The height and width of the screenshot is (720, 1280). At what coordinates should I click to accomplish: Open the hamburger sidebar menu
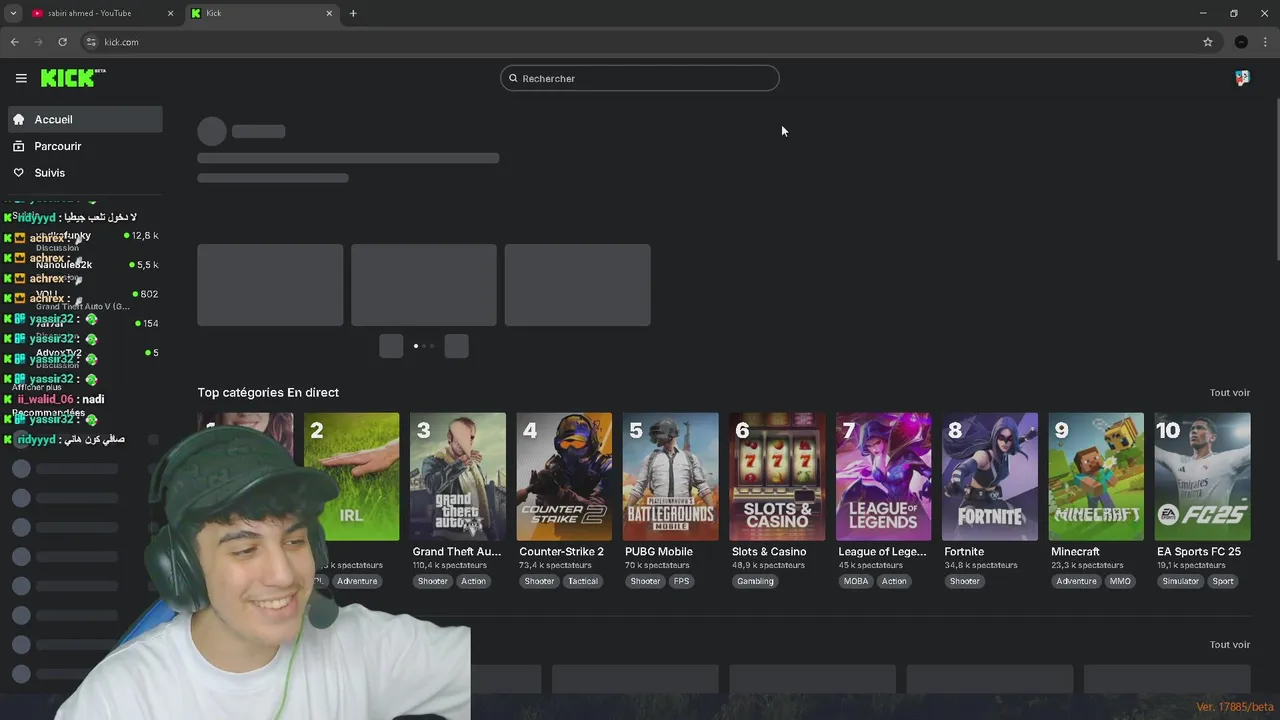[21, 78]
